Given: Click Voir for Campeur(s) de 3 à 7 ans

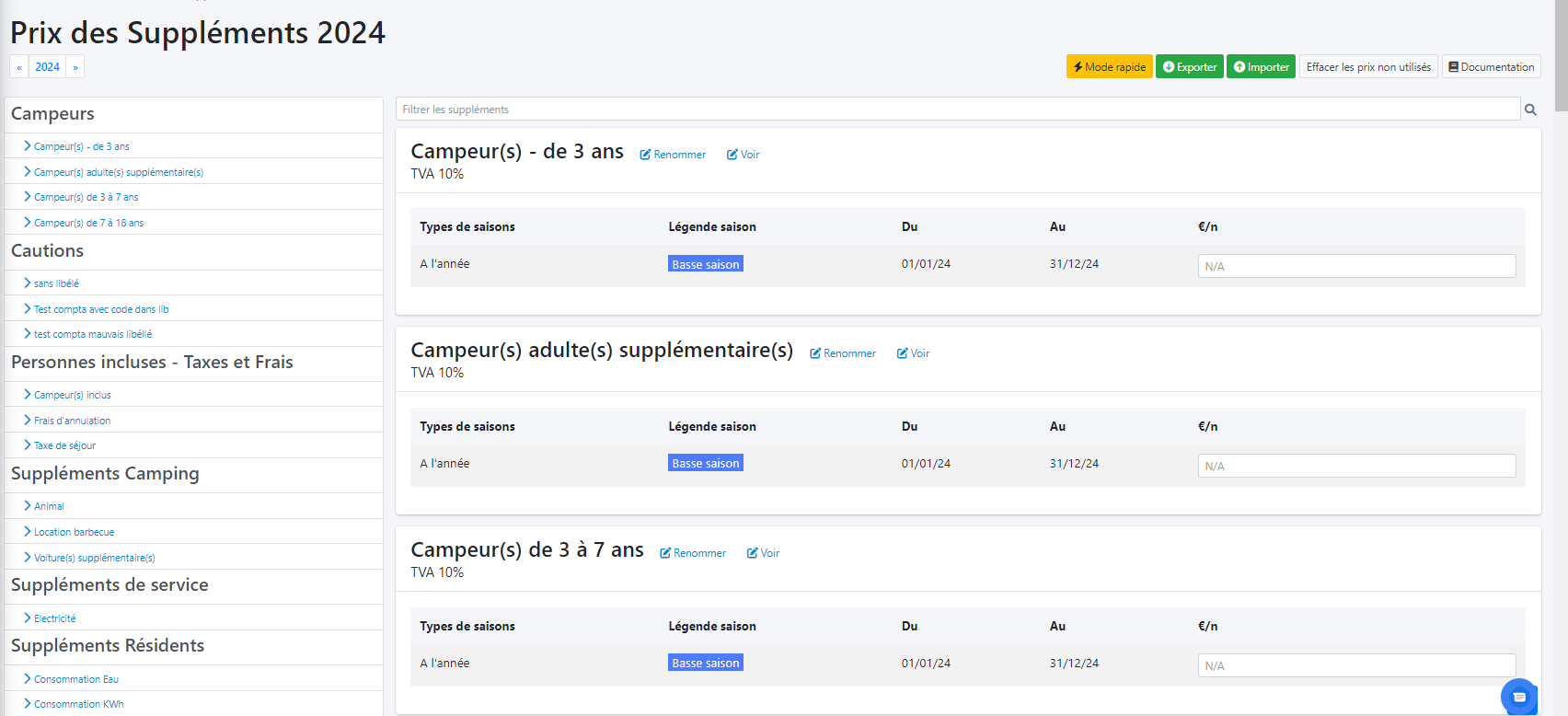Looking at the screenshot, I should (763, 553).
